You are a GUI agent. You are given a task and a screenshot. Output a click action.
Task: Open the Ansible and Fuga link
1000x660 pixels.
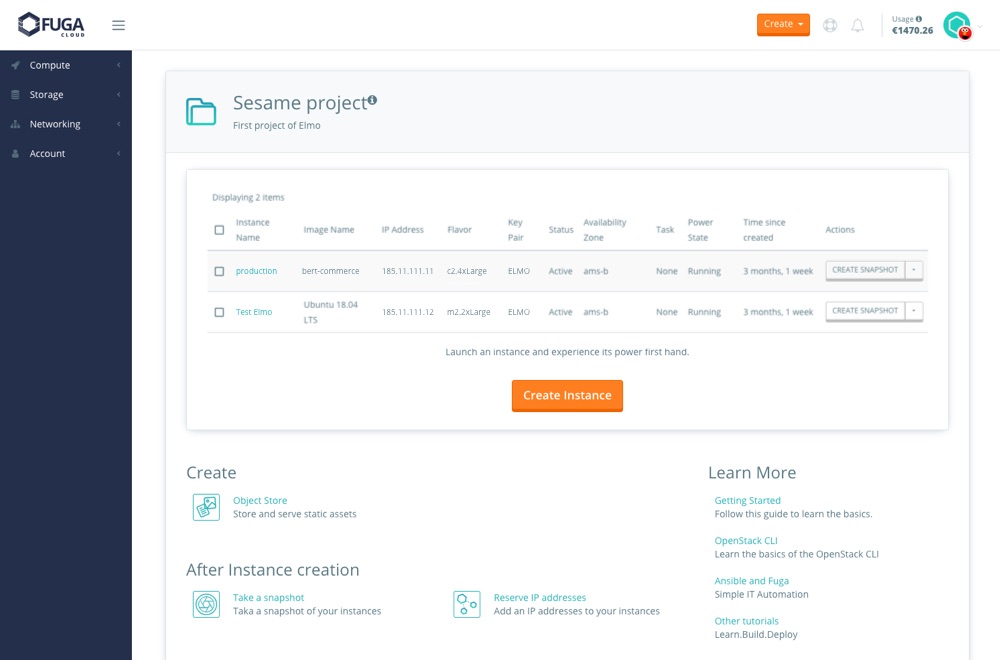pyautogui.click(x=751, y=581)
